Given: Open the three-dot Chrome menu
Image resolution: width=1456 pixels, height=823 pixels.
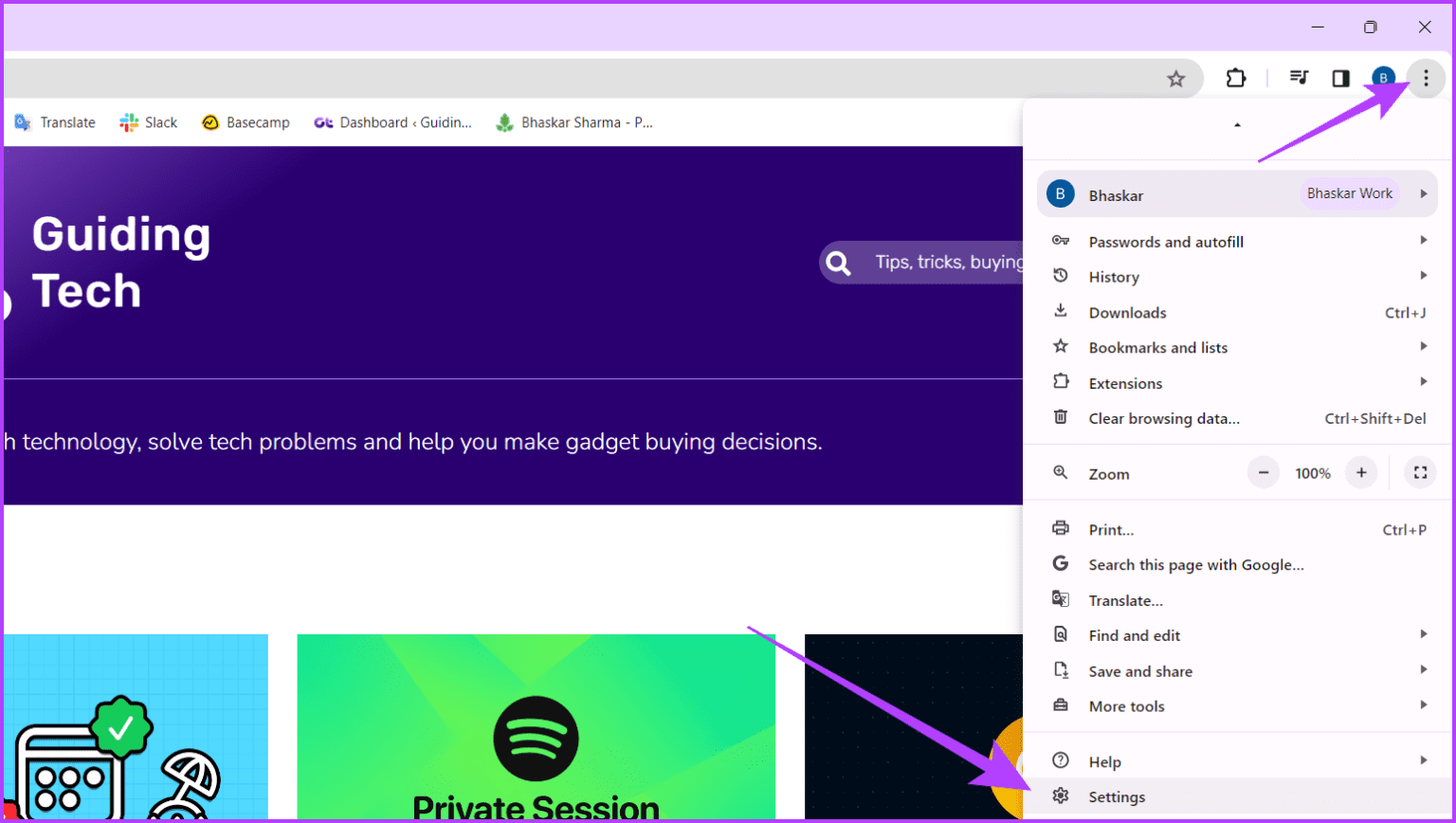Looking at the screenshot, I should tap(1426, 79).
